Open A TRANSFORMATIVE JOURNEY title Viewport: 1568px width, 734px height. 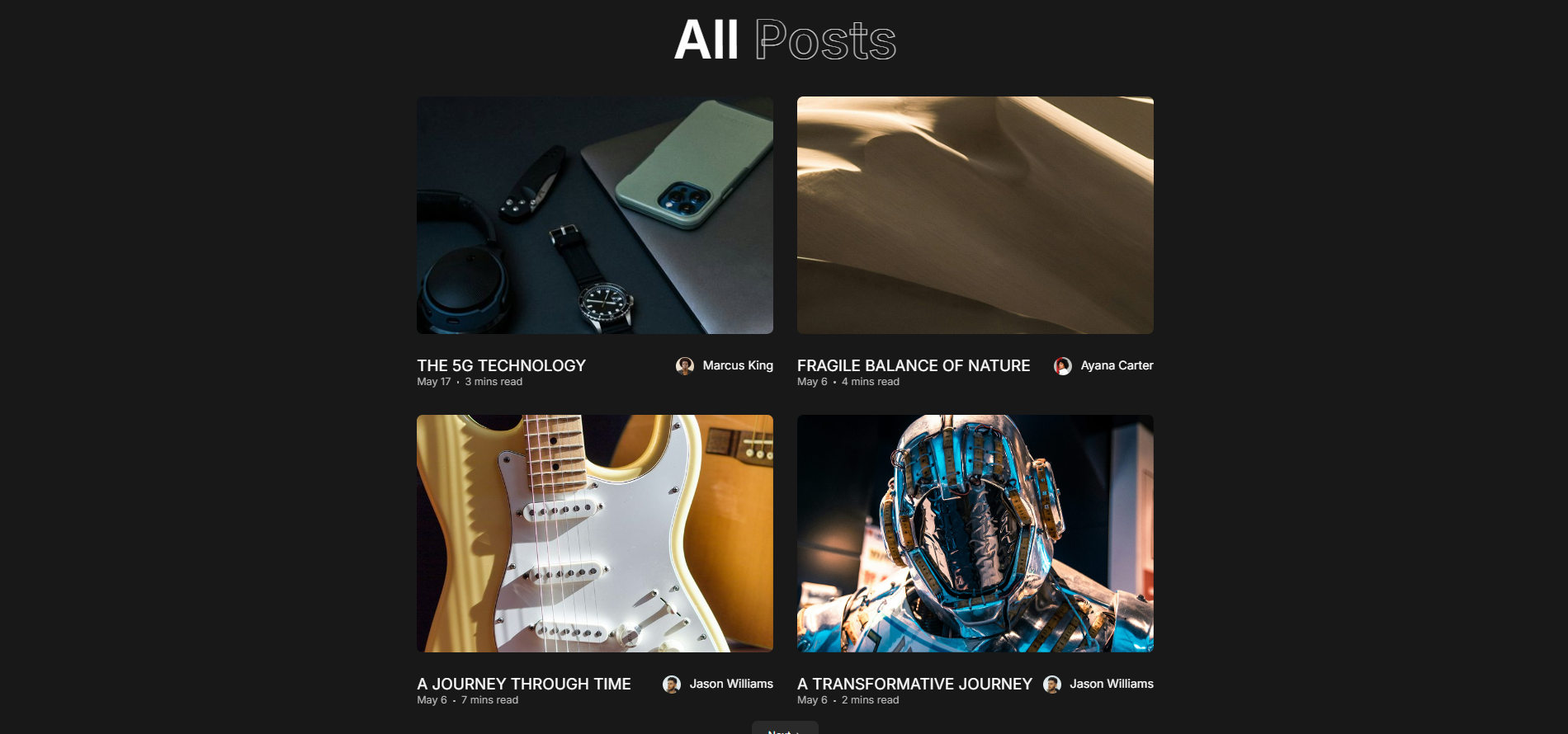click(914, 684)
